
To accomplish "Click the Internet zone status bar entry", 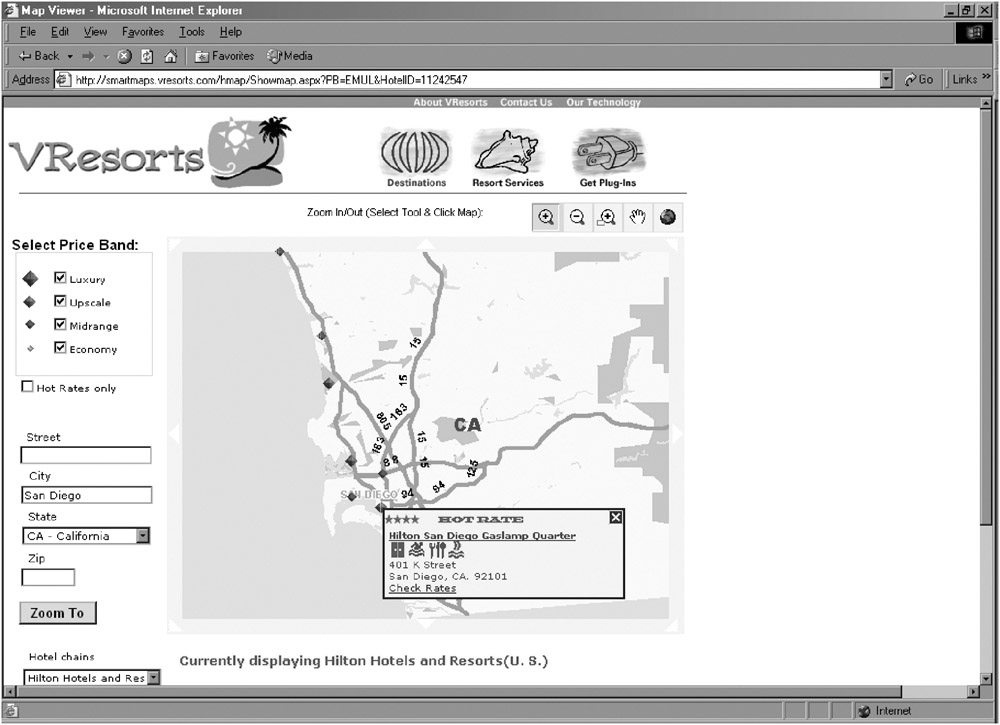I will pyautogui.click(x=885, y=711).
